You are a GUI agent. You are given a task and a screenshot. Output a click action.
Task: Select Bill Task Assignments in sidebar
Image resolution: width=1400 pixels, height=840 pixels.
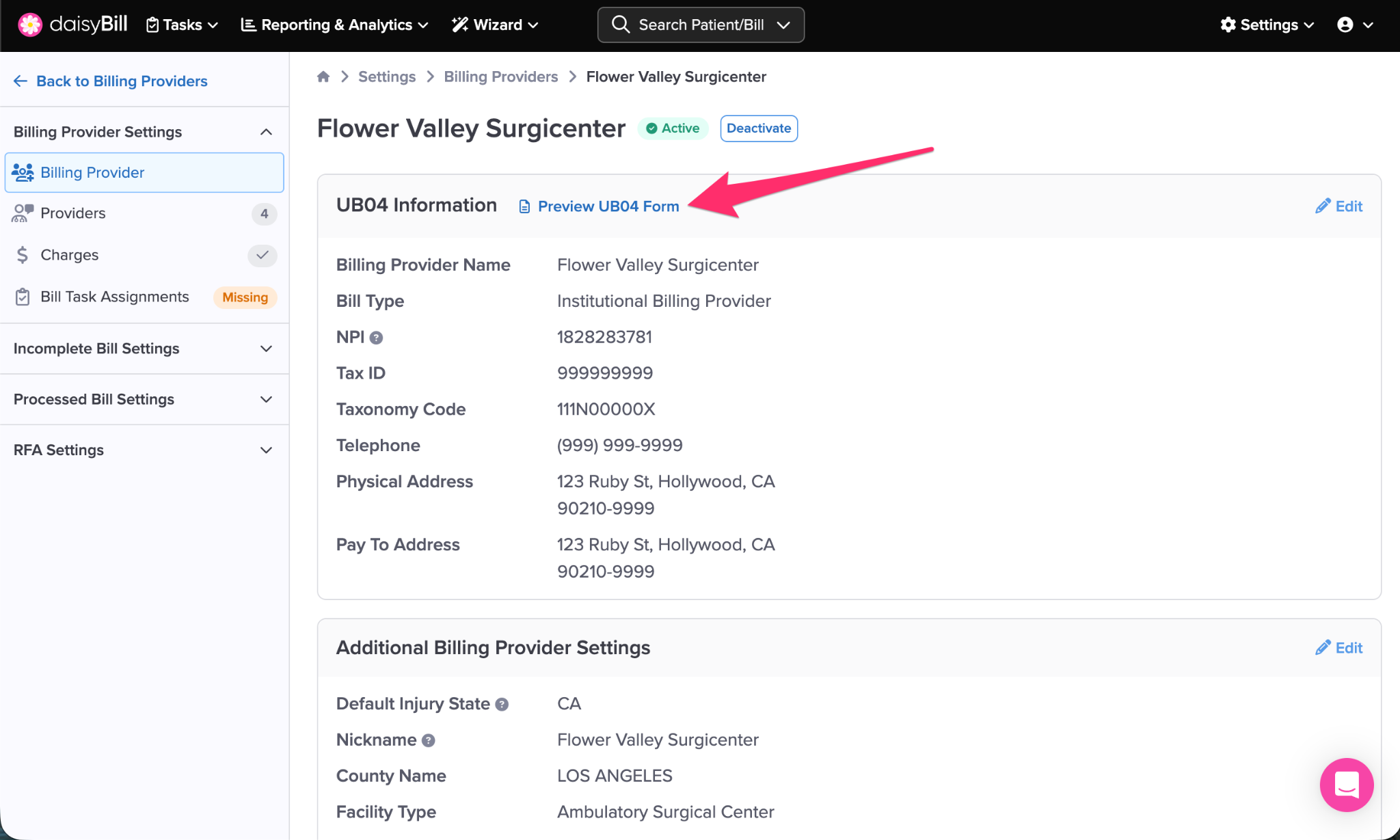click(114, 297)
